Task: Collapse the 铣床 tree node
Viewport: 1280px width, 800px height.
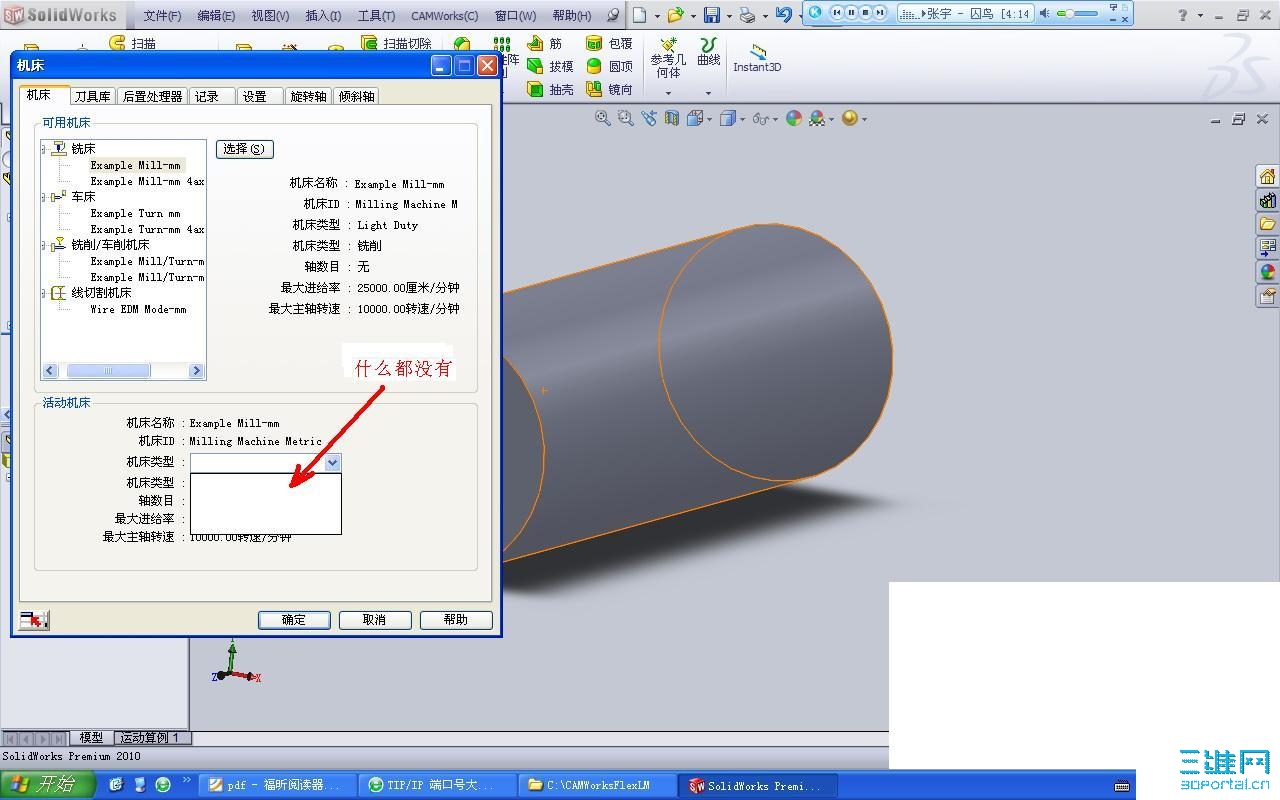Action: click(44, 149)
